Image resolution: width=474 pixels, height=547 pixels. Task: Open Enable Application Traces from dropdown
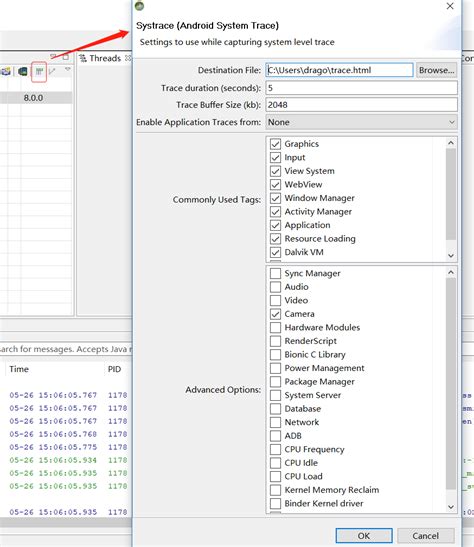point(361,122)
